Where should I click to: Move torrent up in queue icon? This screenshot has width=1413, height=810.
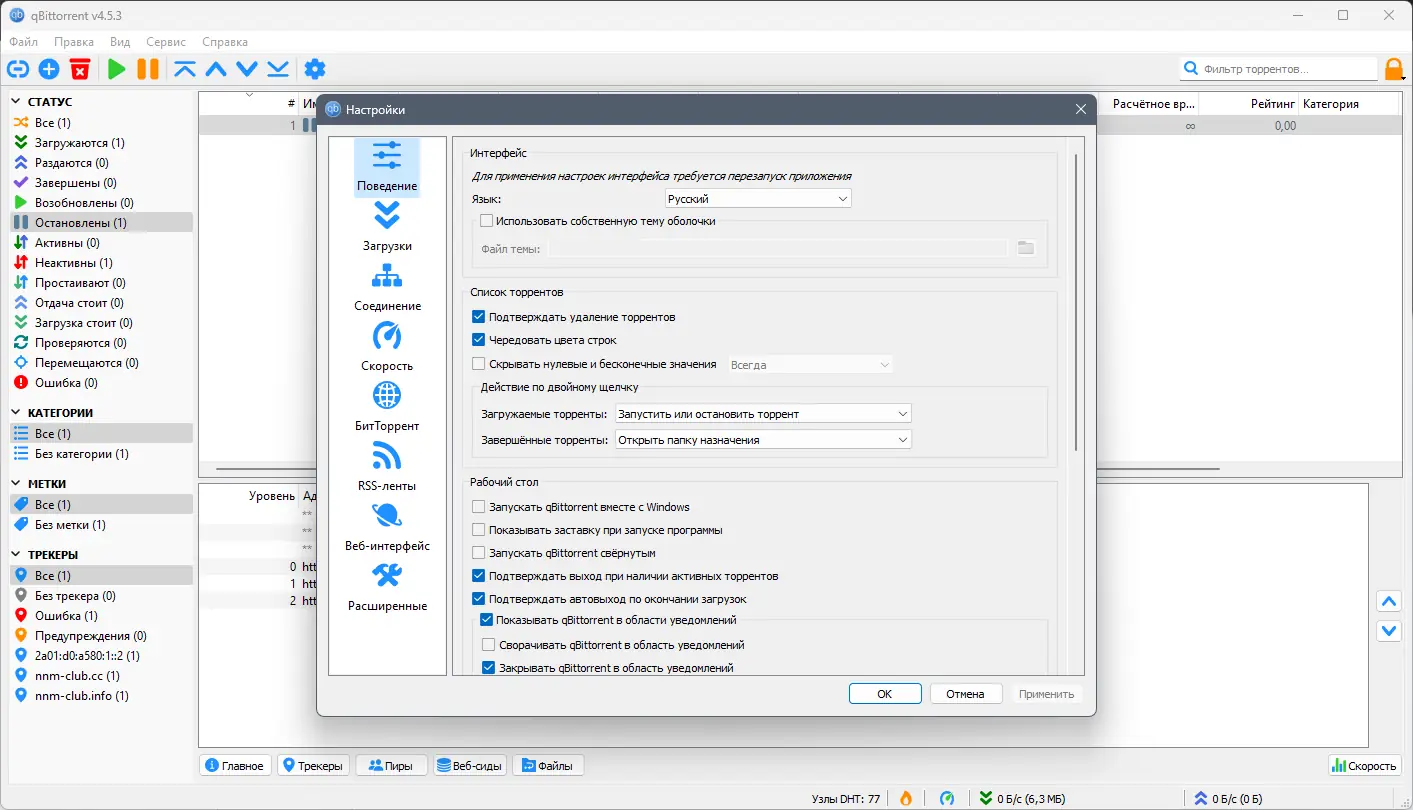pyautogui.click(x=216, y=69)
